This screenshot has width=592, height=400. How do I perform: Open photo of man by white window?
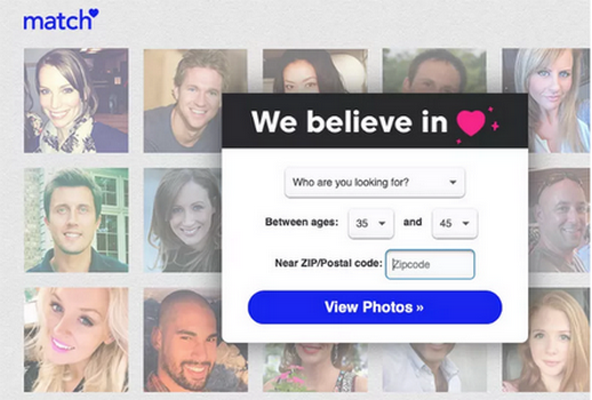[76, 220]
